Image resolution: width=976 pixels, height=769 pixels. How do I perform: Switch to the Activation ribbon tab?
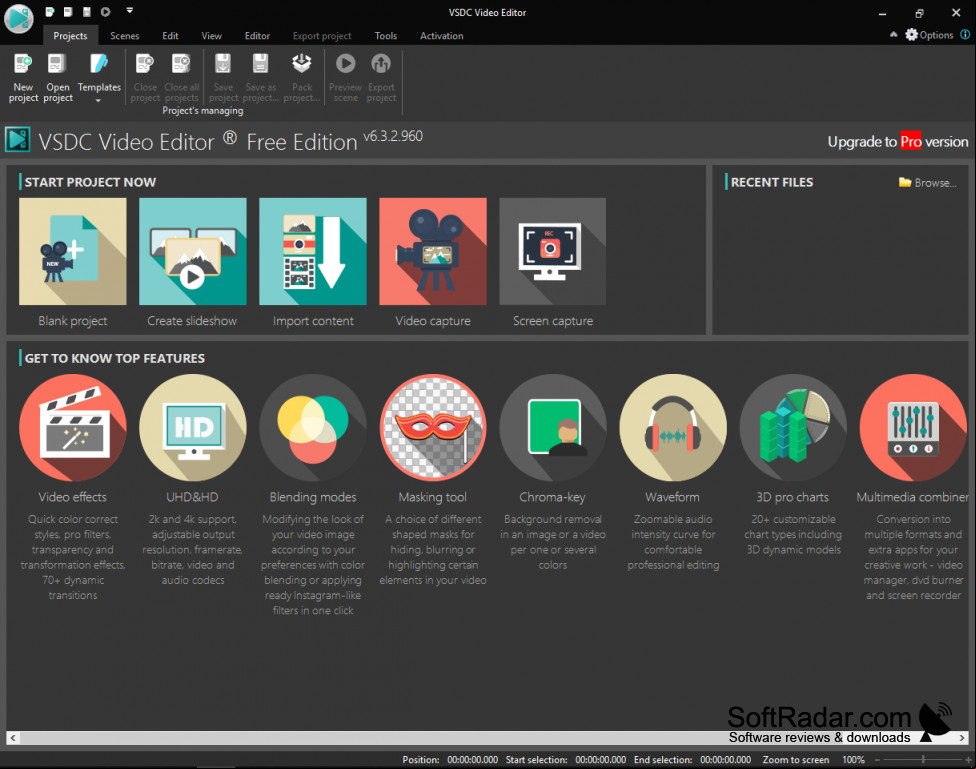441,36
